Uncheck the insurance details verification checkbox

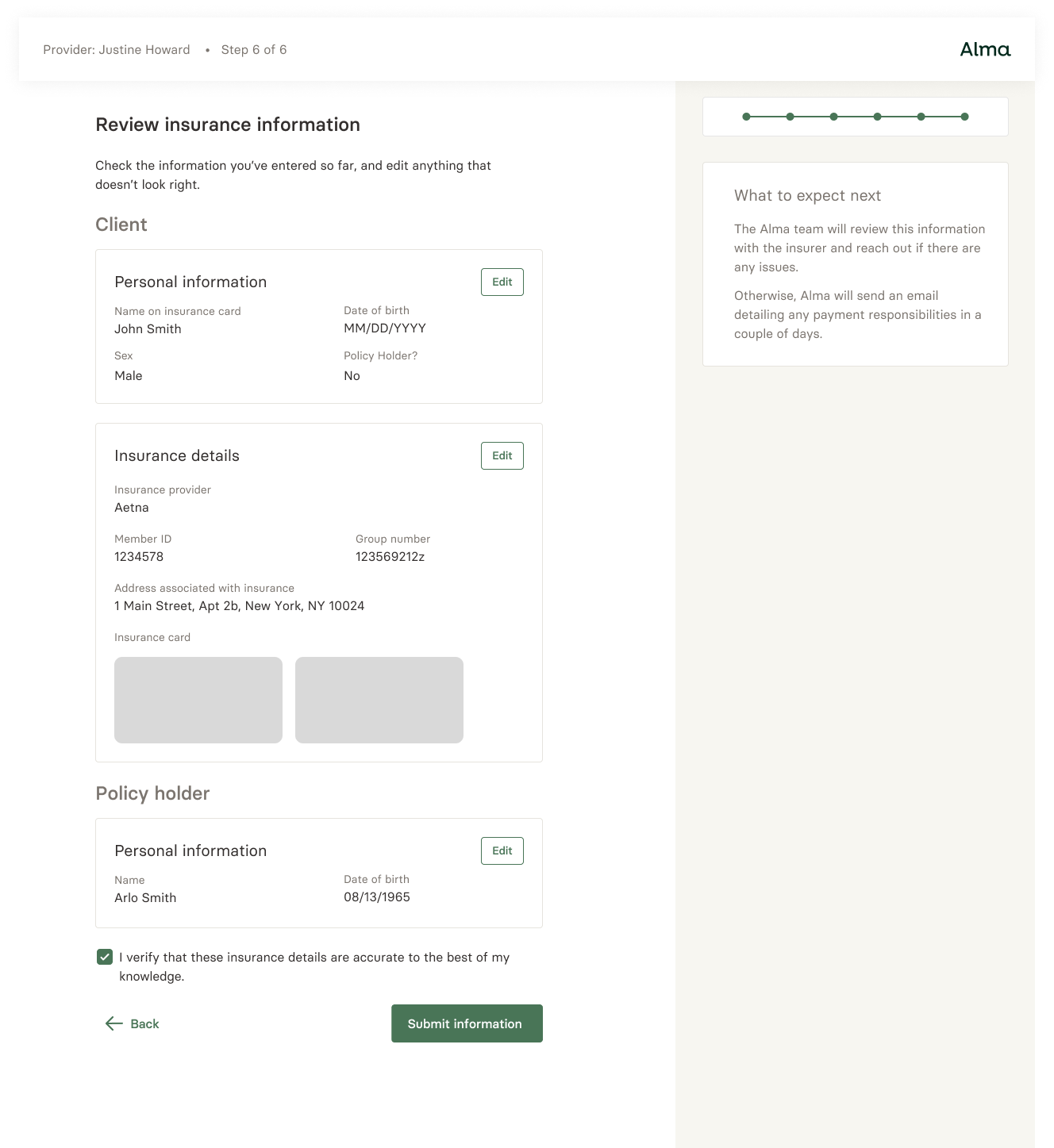pyautogui.click(x=104, y=957)
